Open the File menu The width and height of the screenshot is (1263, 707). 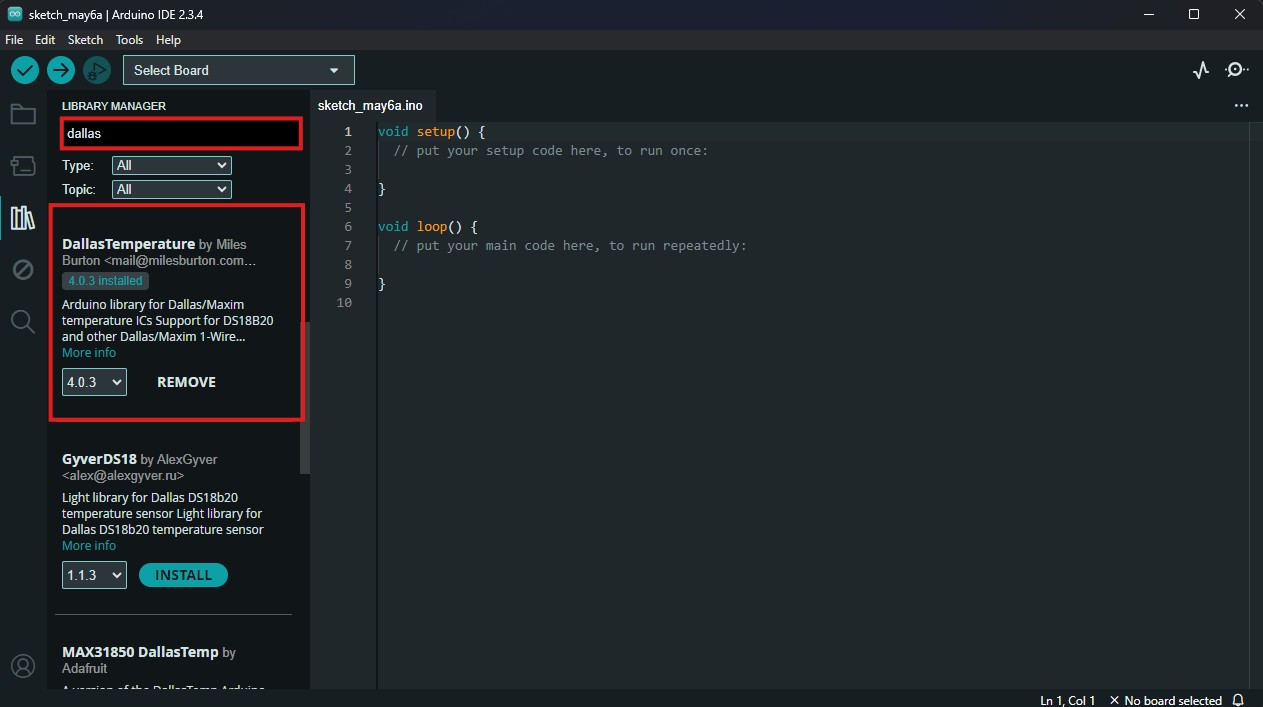click(14, 40)
